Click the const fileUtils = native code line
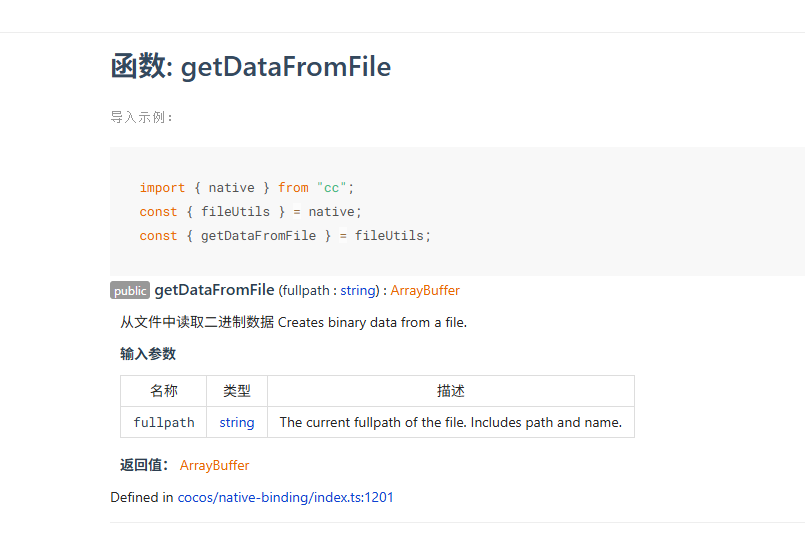This screenshot has width=805, height=555. tap(250, 212)
